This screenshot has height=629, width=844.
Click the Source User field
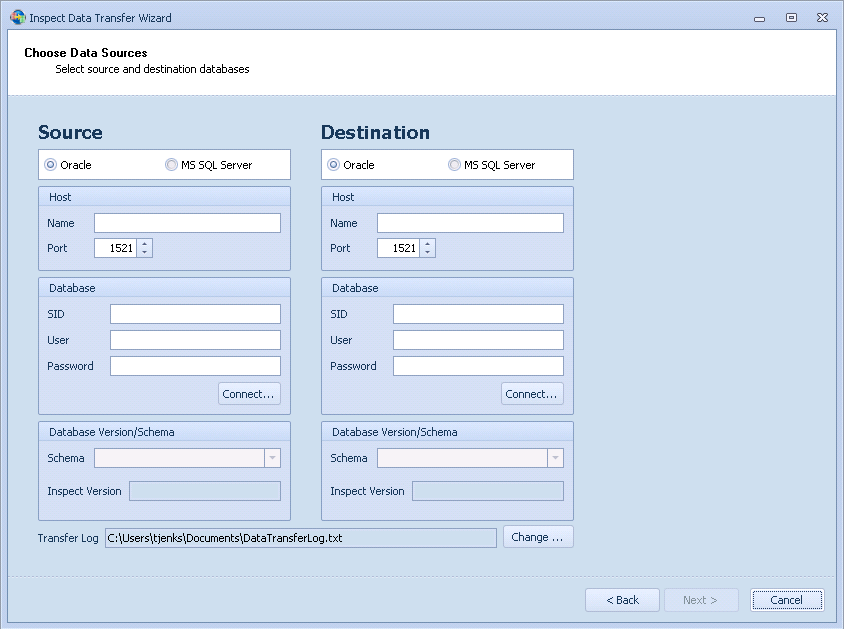195,340
